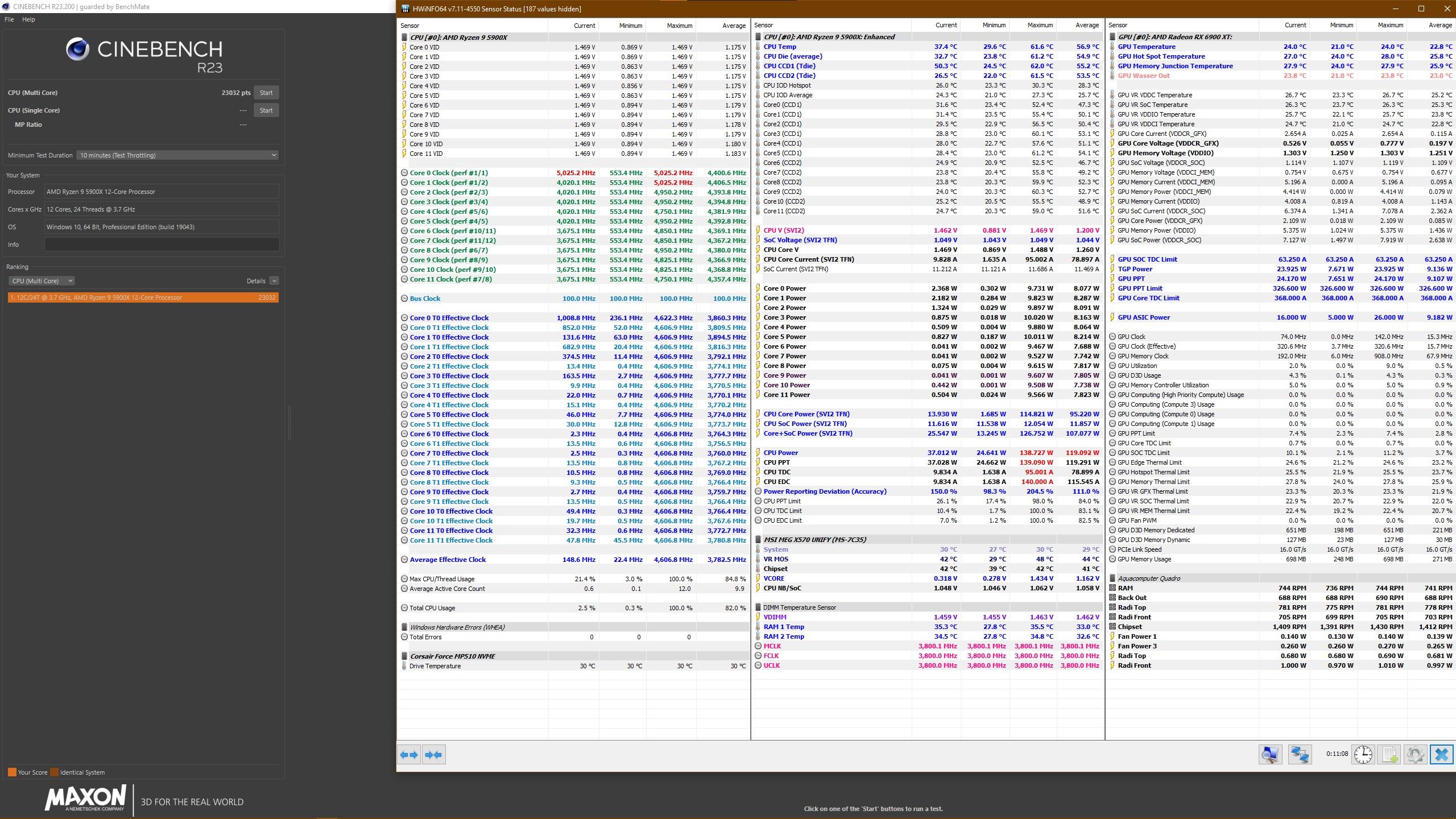Viewport: 1456px width, 819px height.
Task: Click the DIMM Temperature Sensor group icon
Action: (758, 607)
